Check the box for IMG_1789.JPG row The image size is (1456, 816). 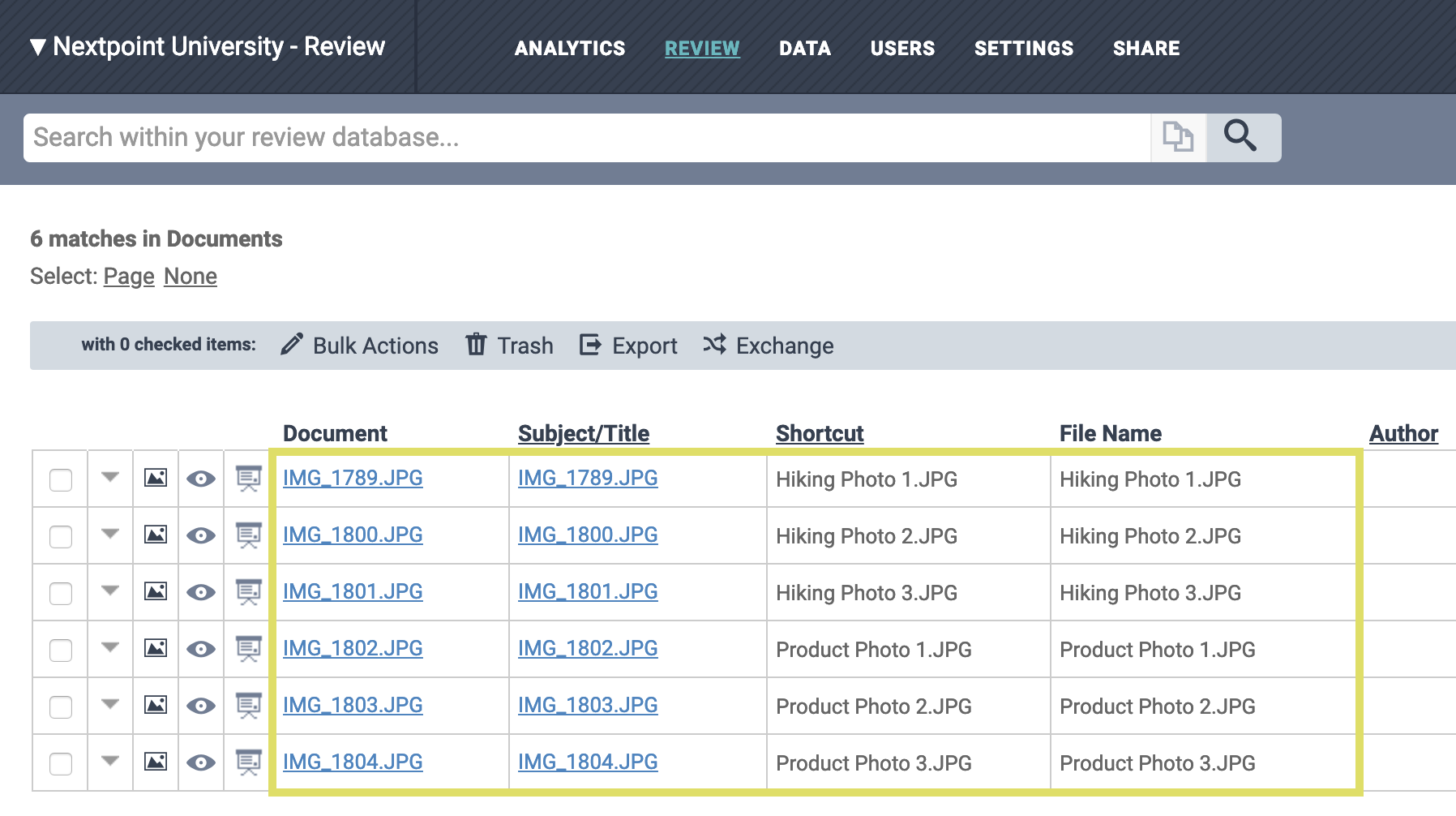pos(61,480)
